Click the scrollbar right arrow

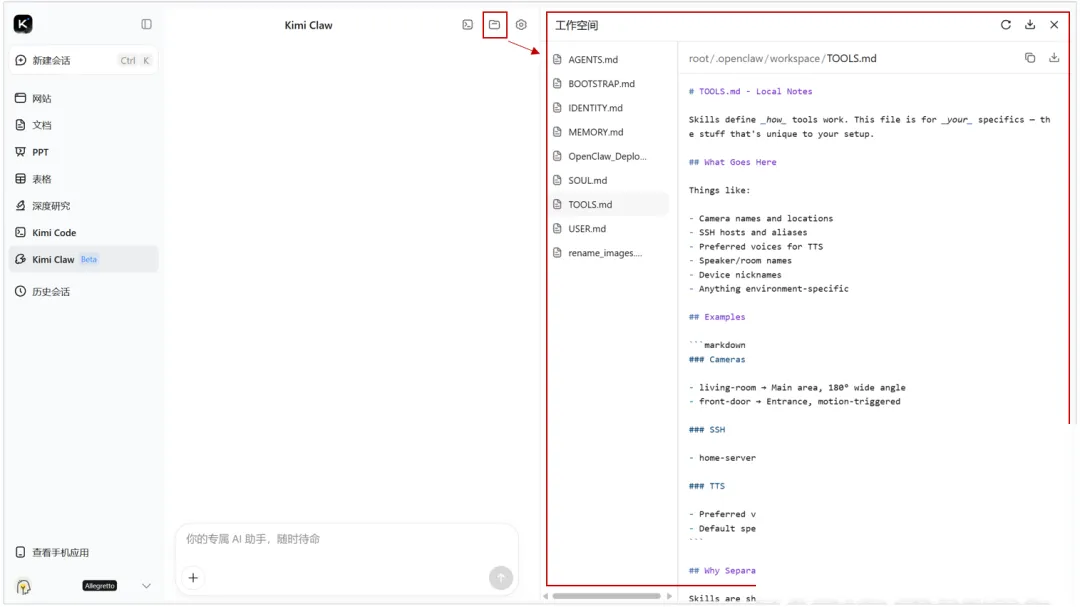(x=669, y=597)
